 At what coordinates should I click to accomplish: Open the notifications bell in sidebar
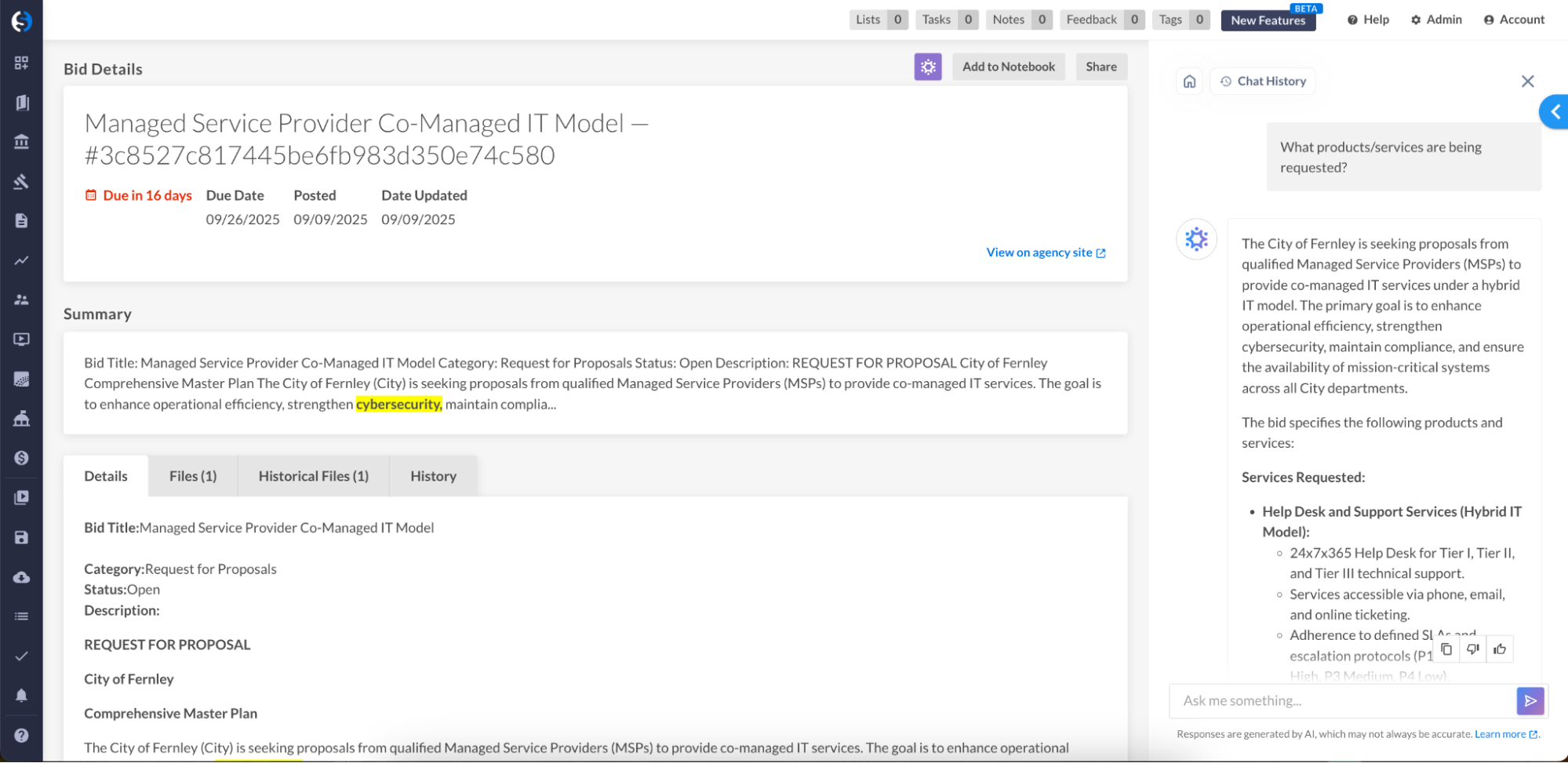coord(21,696)
